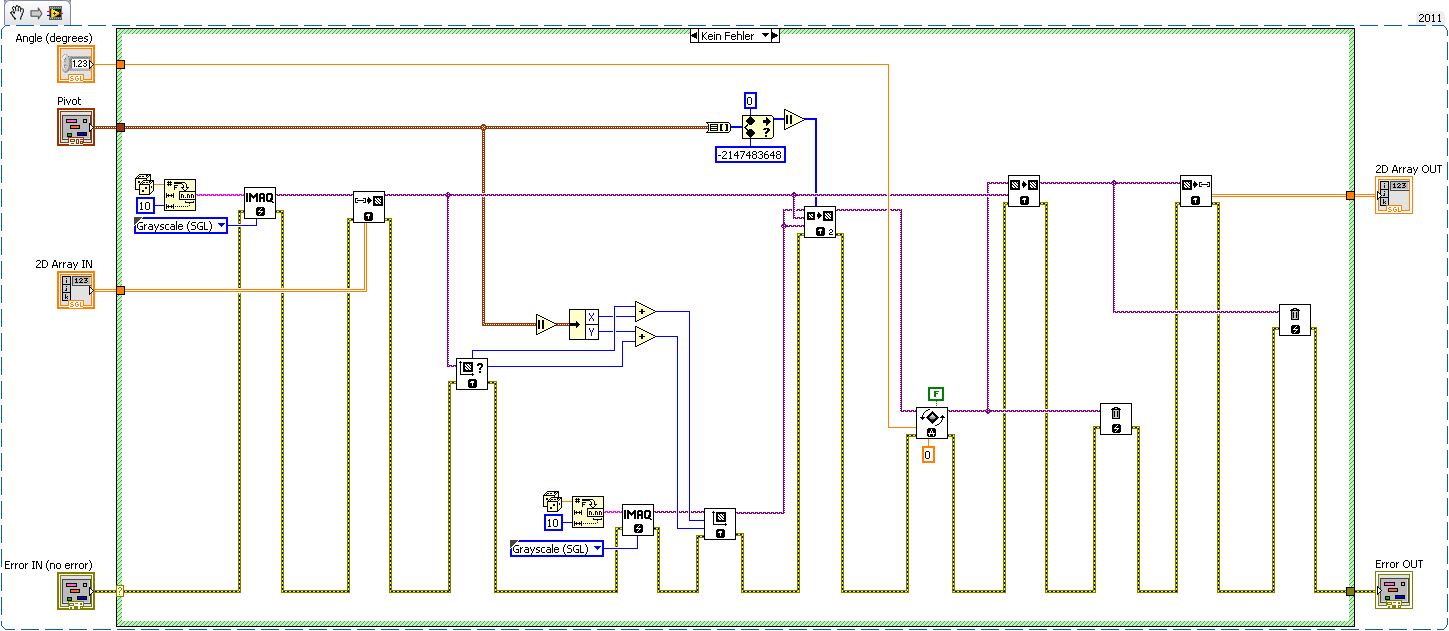Click the brown Pivot tunnel on case border

[x=120, y=127]
